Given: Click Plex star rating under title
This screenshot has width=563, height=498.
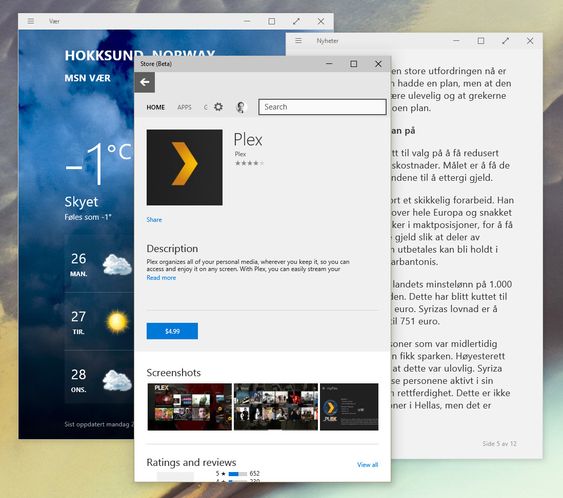Looking at the screenshot, I should click(x=249, y=163).
